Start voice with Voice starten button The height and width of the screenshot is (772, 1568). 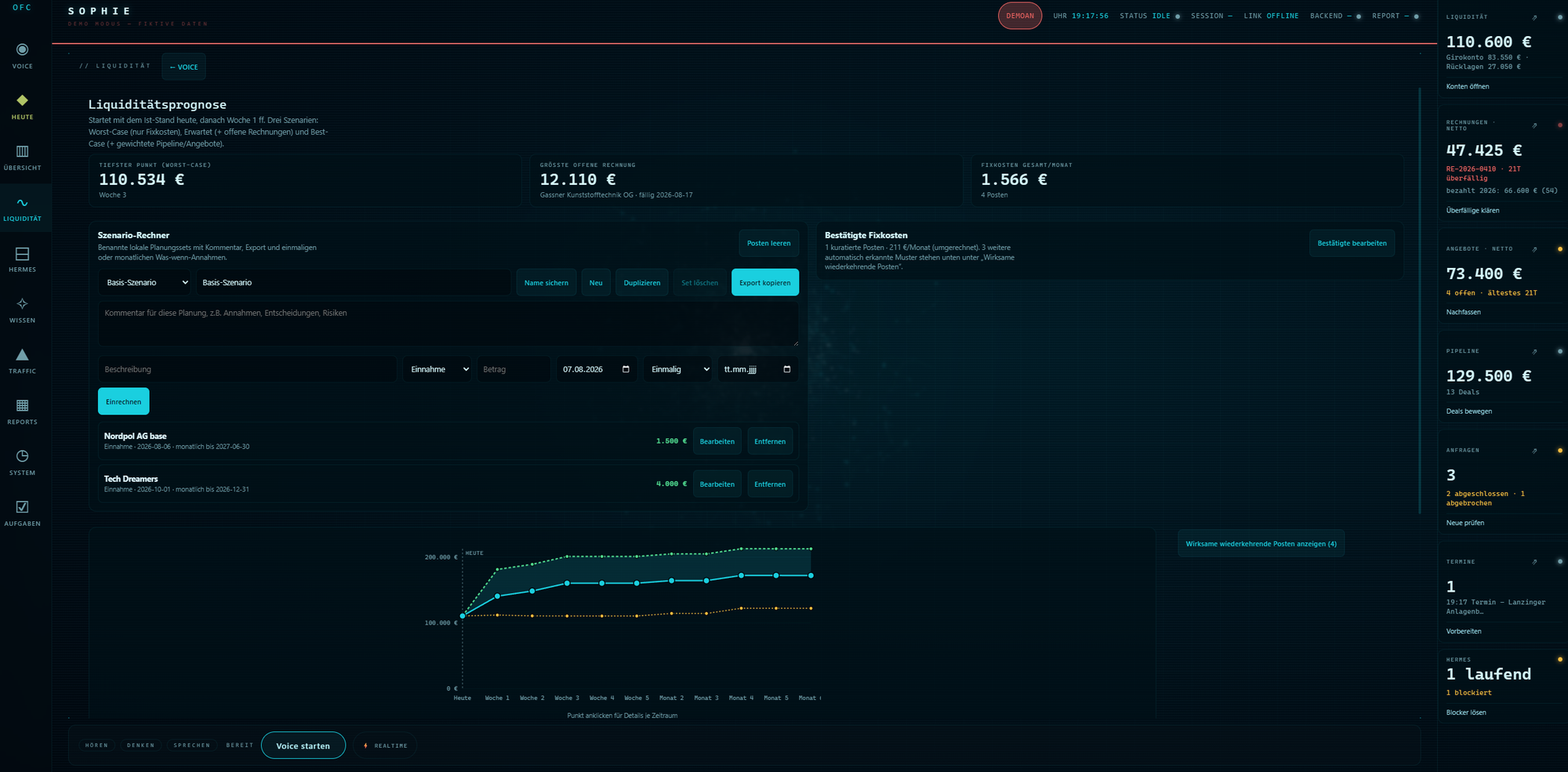(x=303, y=746)
